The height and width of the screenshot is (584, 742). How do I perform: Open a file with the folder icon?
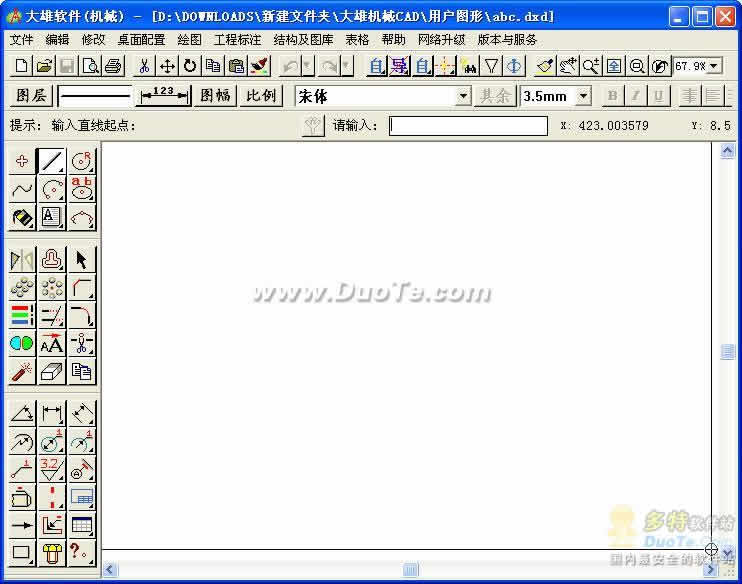coord(44,66)
